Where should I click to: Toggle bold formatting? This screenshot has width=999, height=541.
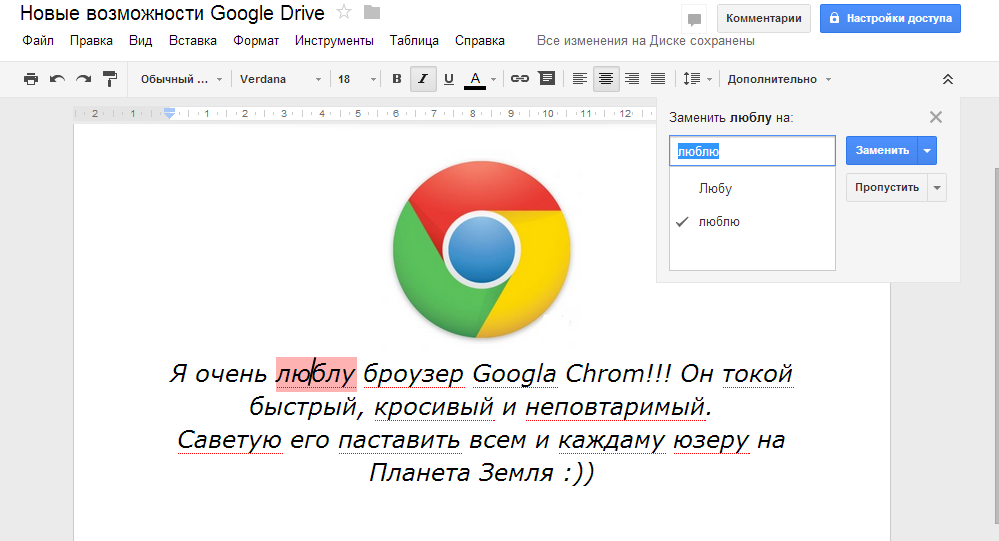click(x=397, y=79)
